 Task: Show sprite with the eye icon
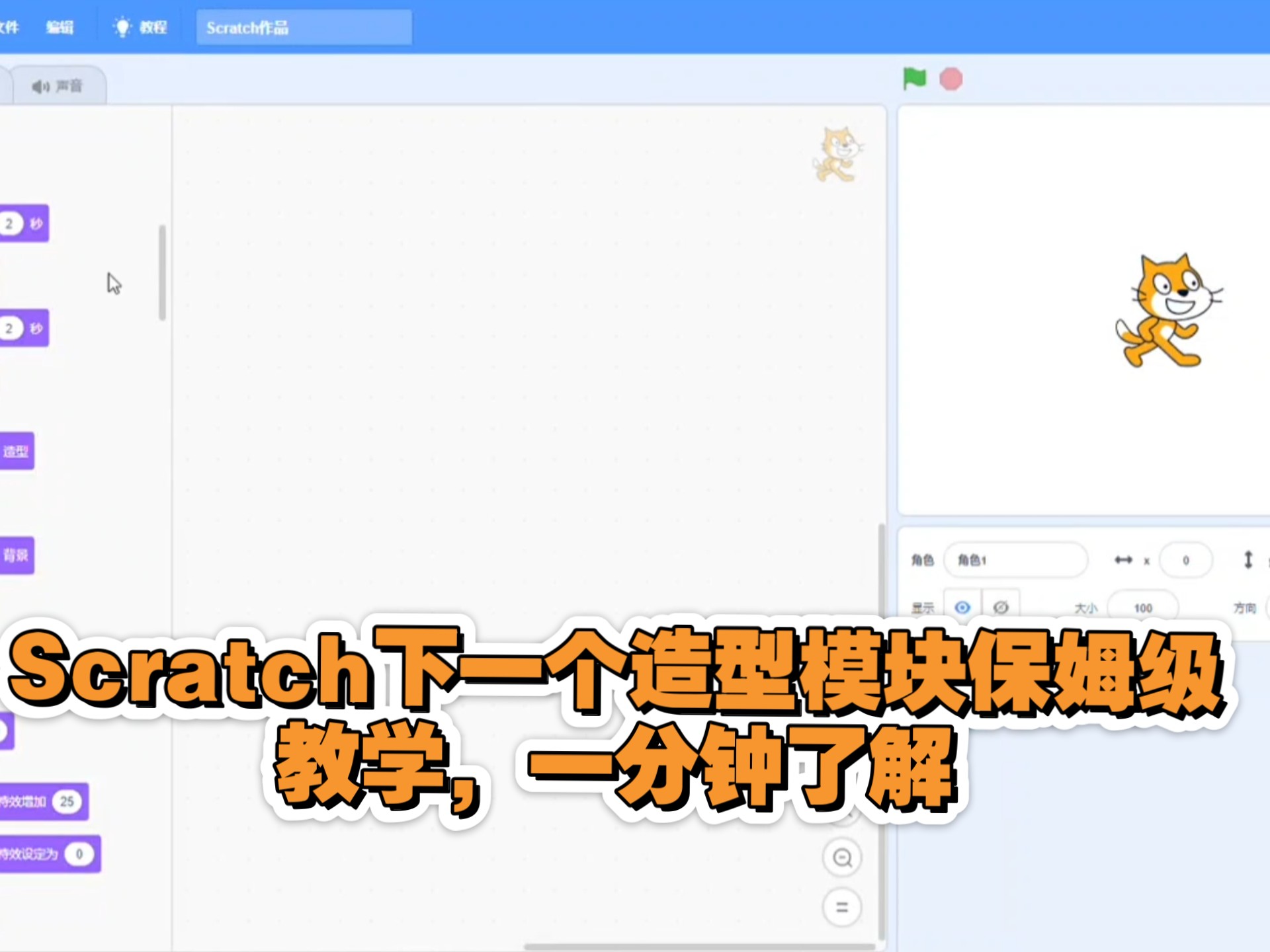(962, 607)
